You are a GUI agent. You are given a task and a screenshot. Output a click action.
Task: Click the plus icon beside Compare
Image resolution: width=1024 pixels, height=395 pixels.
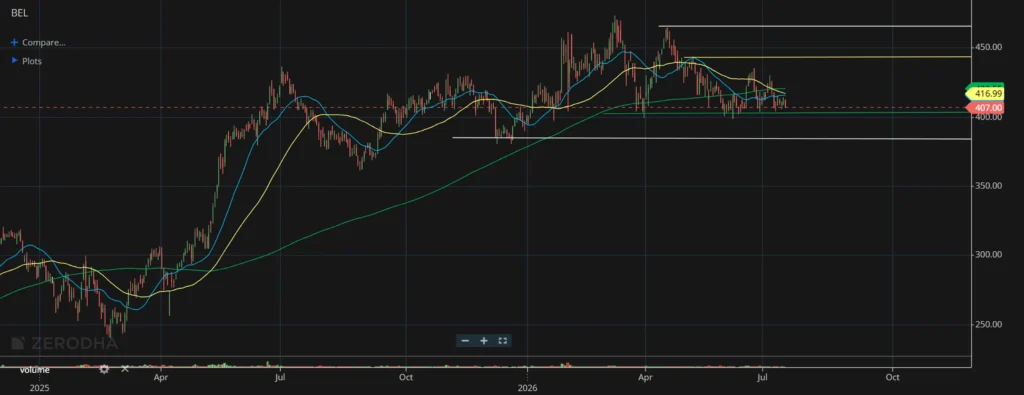point(14,42)
